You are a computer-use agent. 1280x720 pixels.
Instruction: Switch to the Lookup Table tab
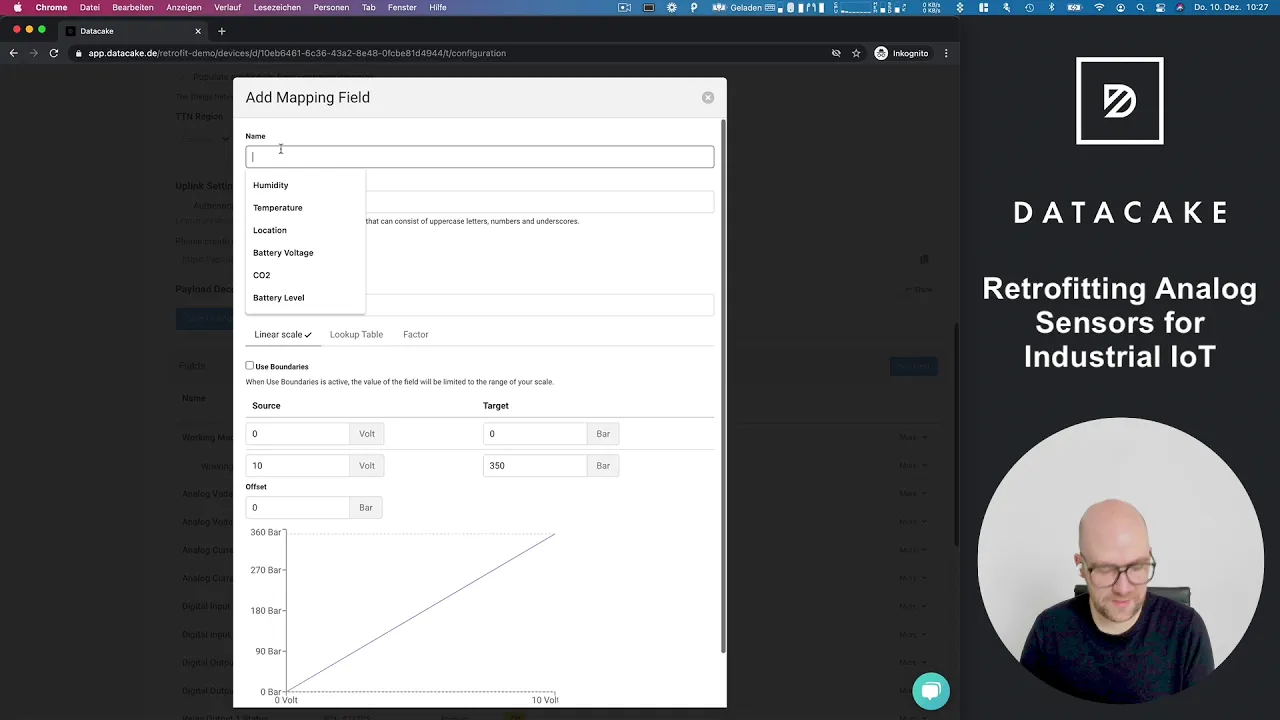click(356, 335)
